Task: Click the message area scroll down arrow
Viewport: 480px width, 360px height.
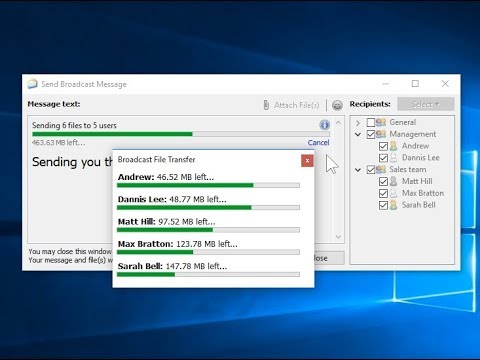Action: tap(338, 237)
